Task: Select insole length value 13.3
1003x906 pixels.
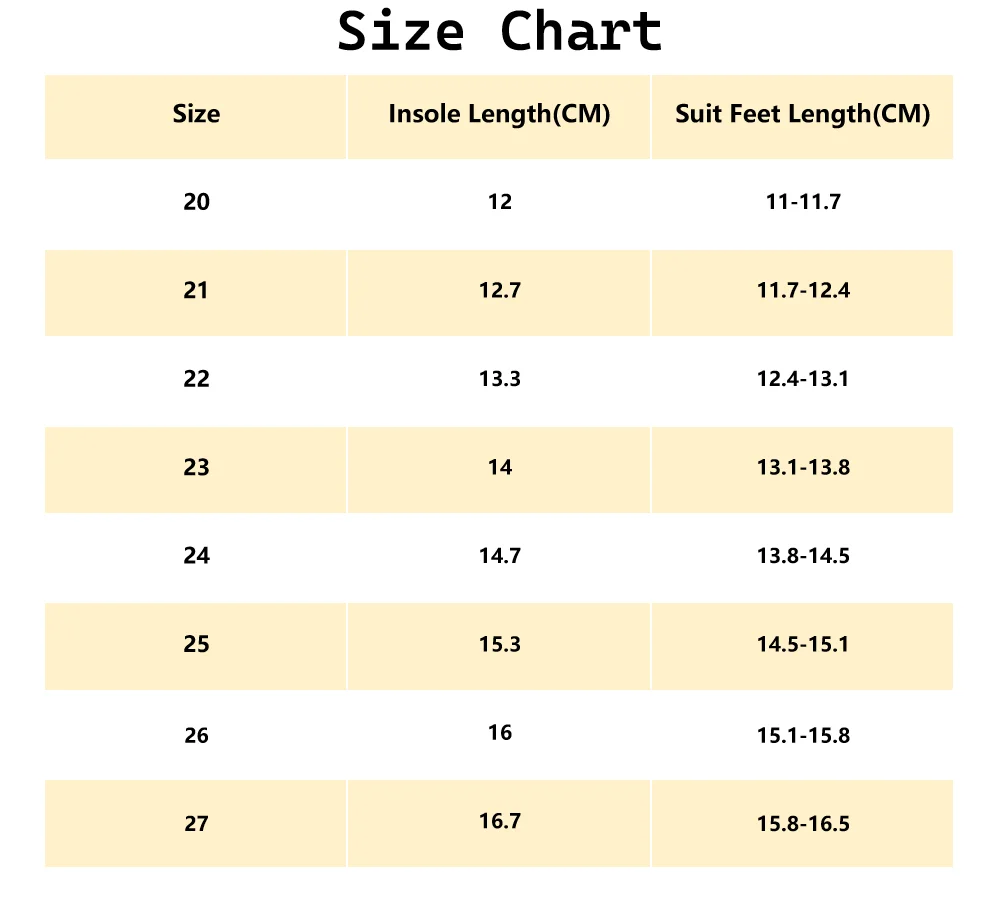Action: point(500,379)
